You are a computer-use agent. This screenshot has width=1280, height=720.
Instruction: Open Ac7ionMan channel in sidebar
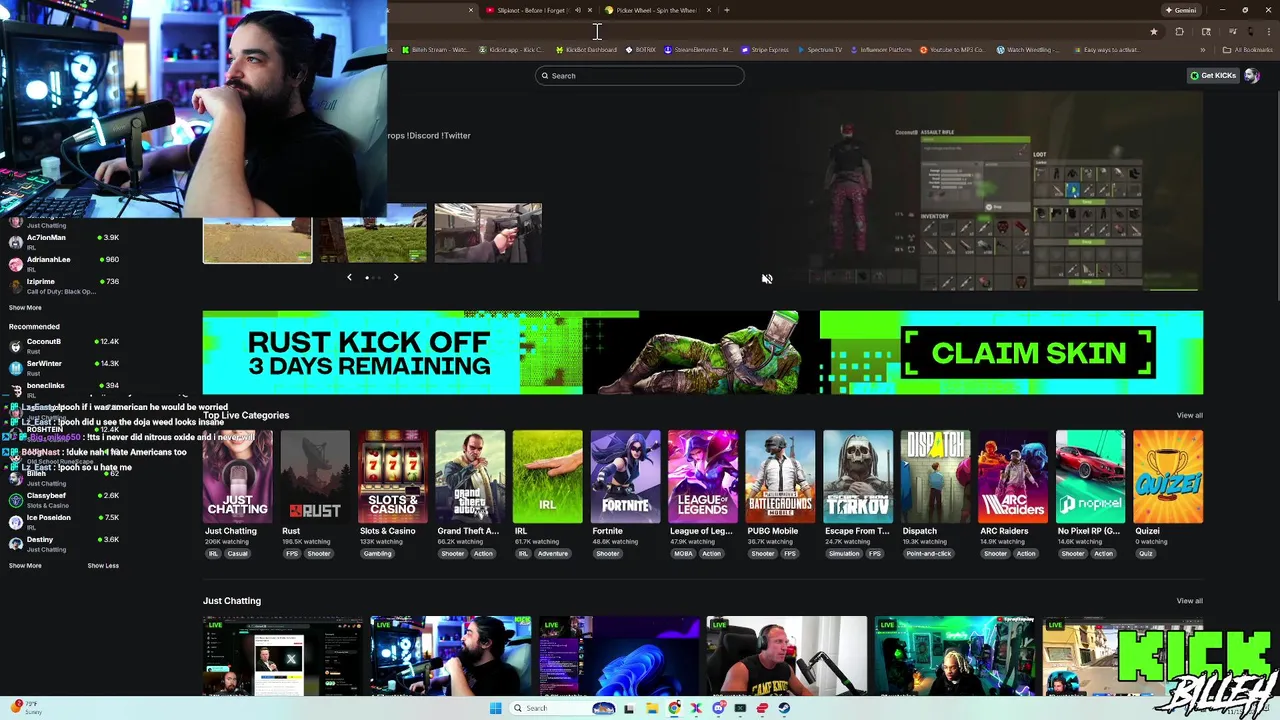64,241
